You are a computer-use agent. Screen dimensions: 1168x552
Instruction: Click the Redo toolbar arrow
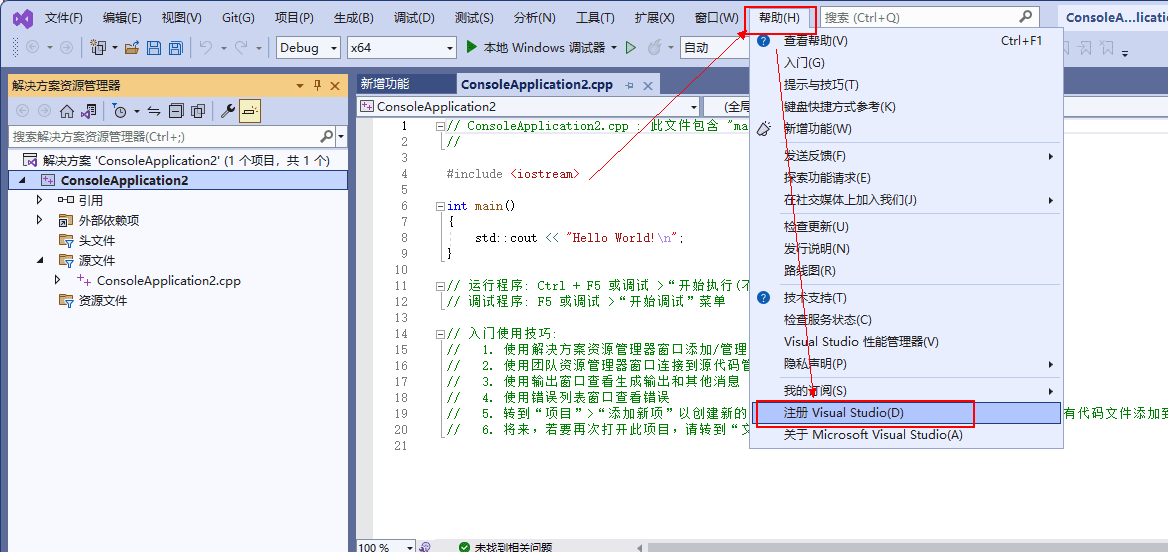(241, 48)
